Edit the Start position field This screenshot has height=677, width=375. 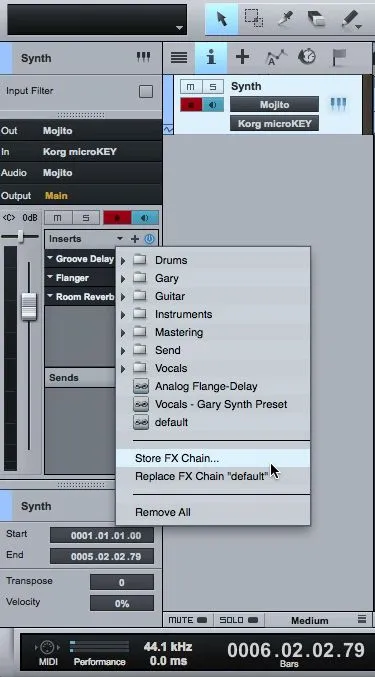click(x=102, y=535)
